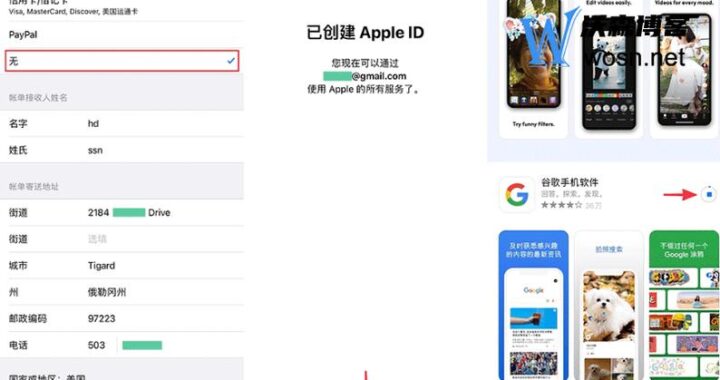Click the @gmail.com address text
This screenshot has height=380, width=720.
[379, 76]
